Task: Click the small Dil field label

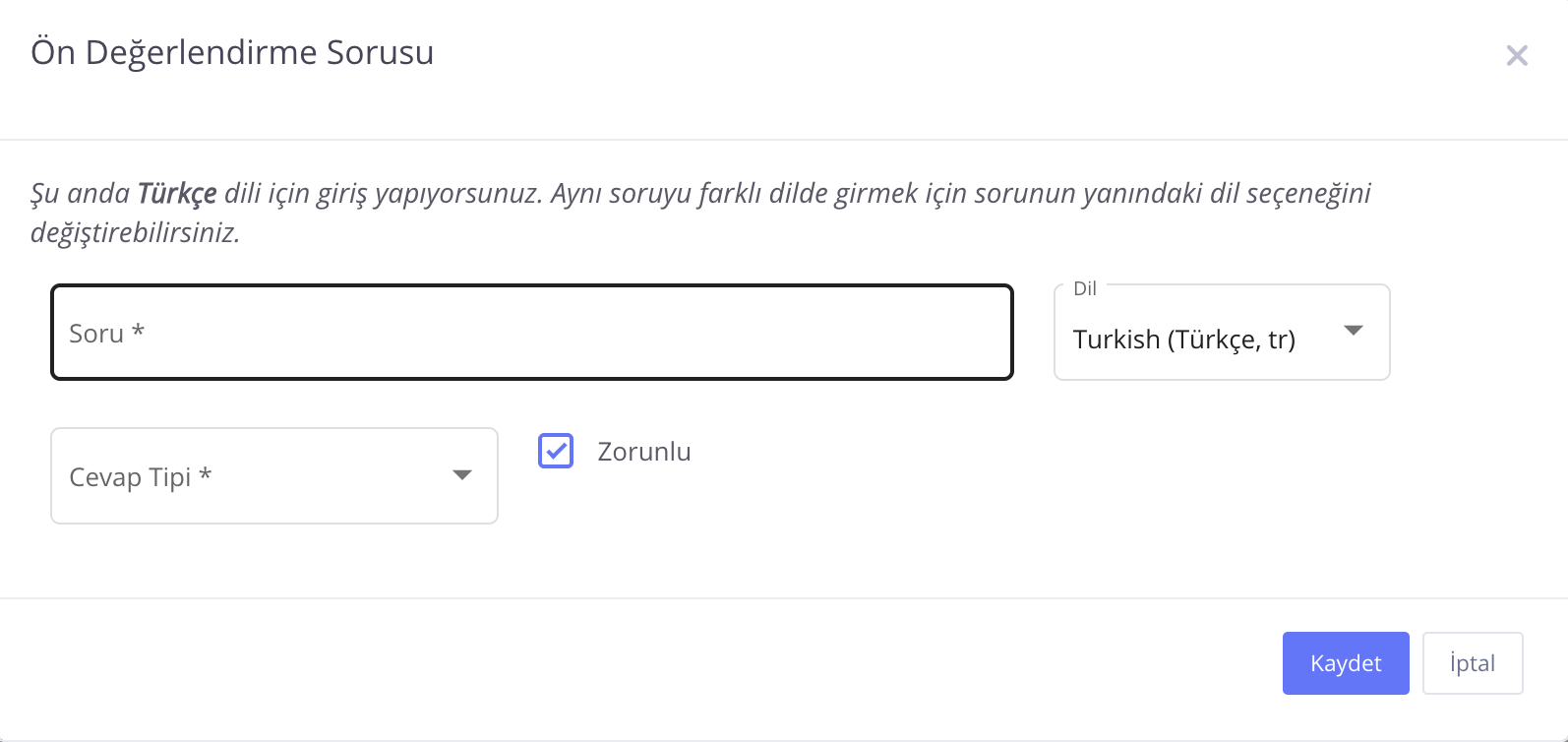Action: [1085, 288]
